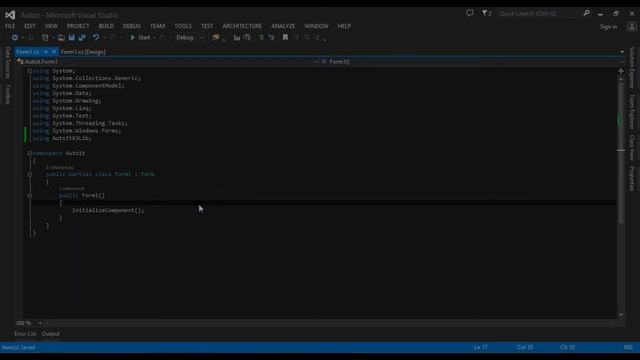This screenshot has height=360, width=640.
Task: Open the feedback speech bubble icon
Action: point(470,13)
